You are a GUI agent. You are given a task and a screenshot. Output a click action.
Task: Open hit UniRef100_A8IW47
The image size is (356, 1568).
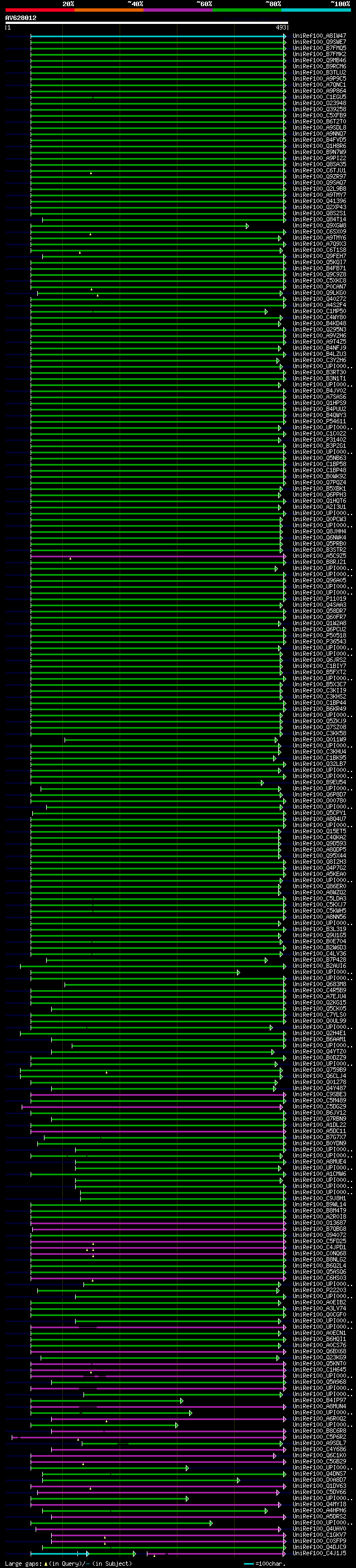coord(319,36)
